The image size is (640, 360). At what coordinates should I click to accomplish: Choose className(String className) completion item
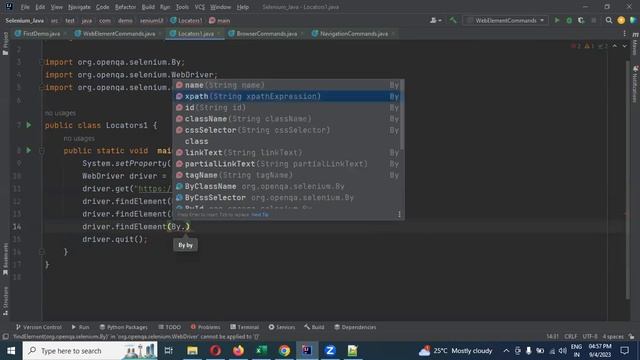[287, 119]
